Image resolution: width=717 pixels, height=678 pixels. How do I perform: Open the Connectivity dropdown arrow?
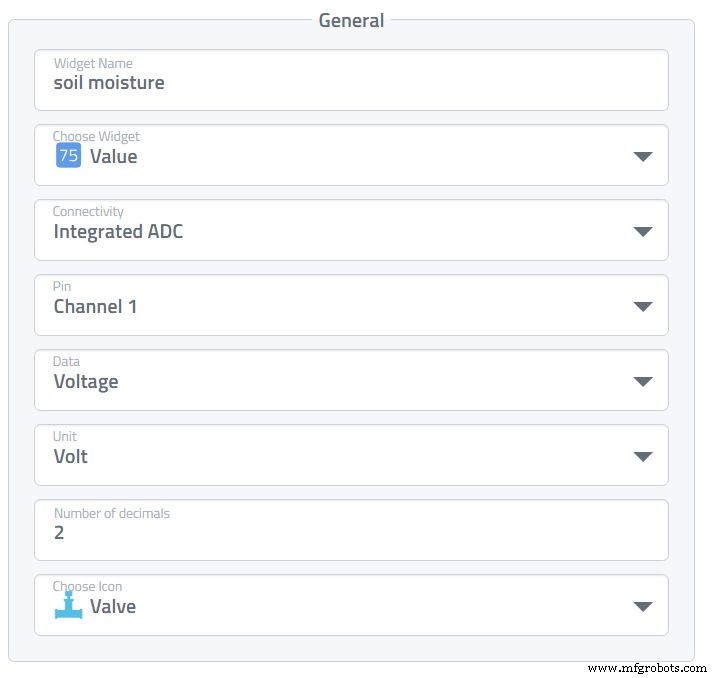tap(643, 232)
